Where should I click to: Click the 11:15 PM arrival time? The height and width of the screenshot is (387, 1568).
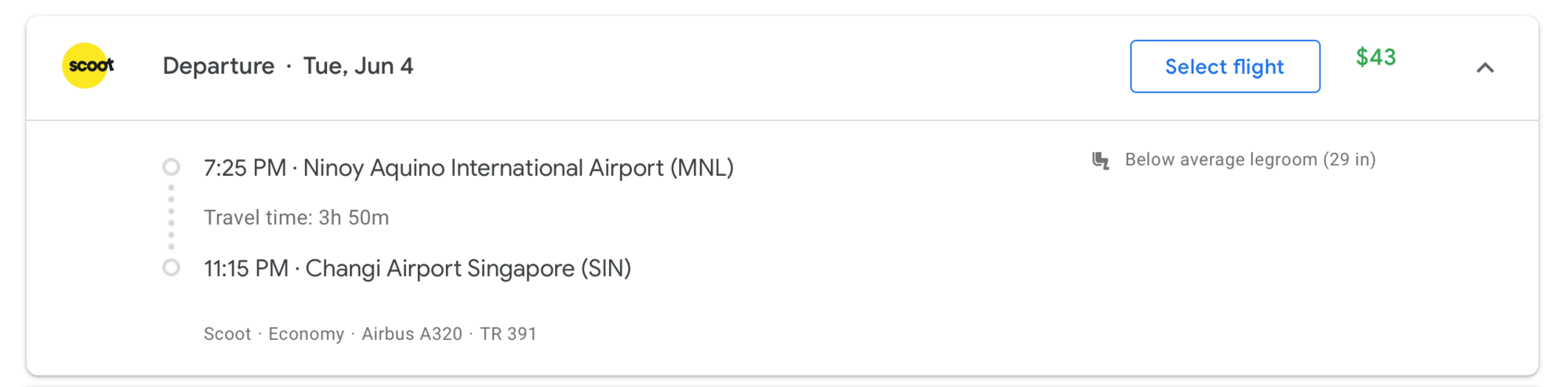tap(246, 268)
